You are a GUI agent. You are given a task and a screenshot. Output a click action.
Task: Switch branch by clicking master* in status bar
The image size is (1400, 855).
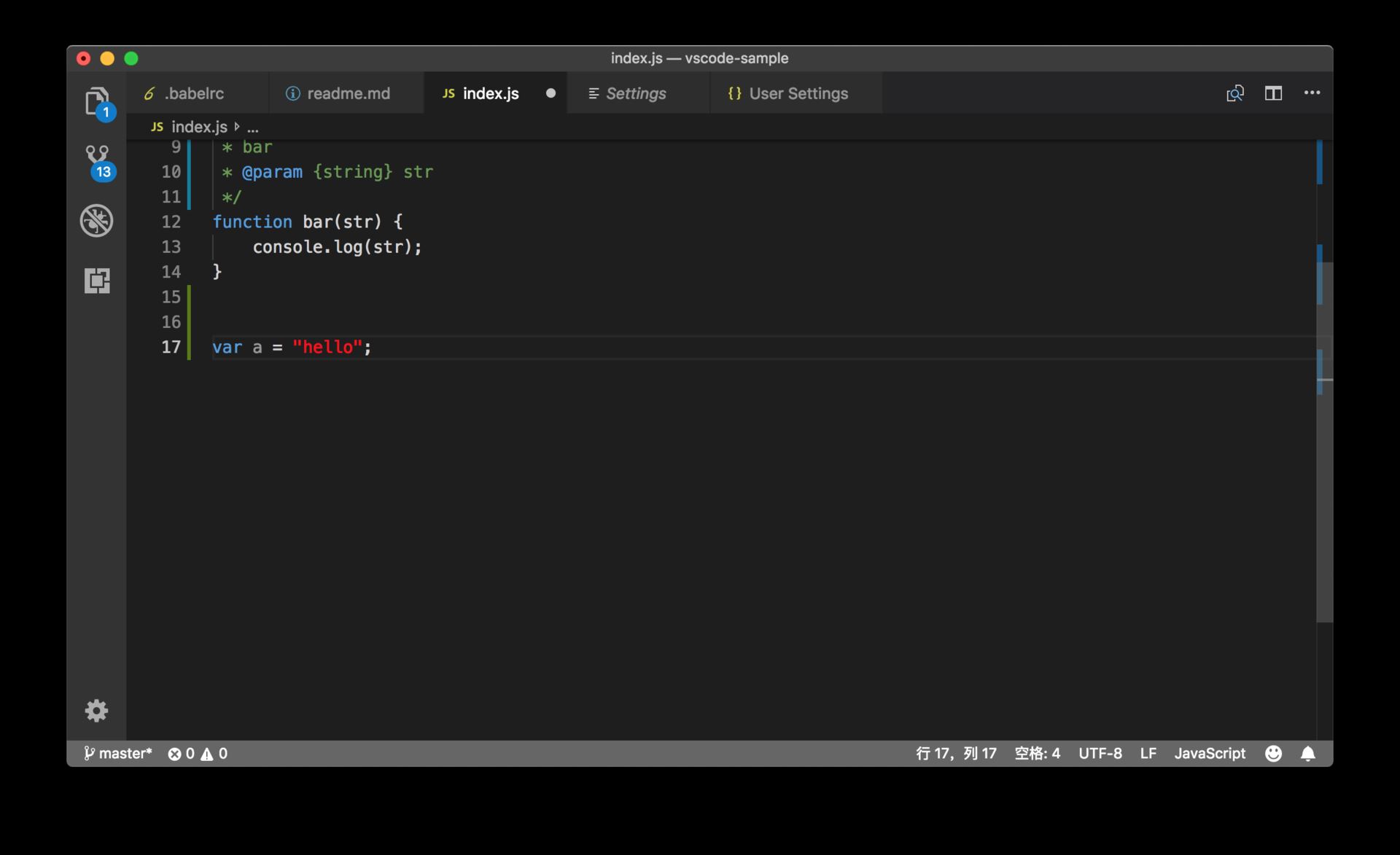[119, 753]
